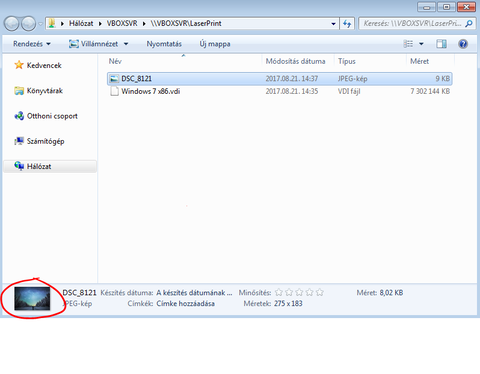Click the Nyomtatás button

click(164, 44)
